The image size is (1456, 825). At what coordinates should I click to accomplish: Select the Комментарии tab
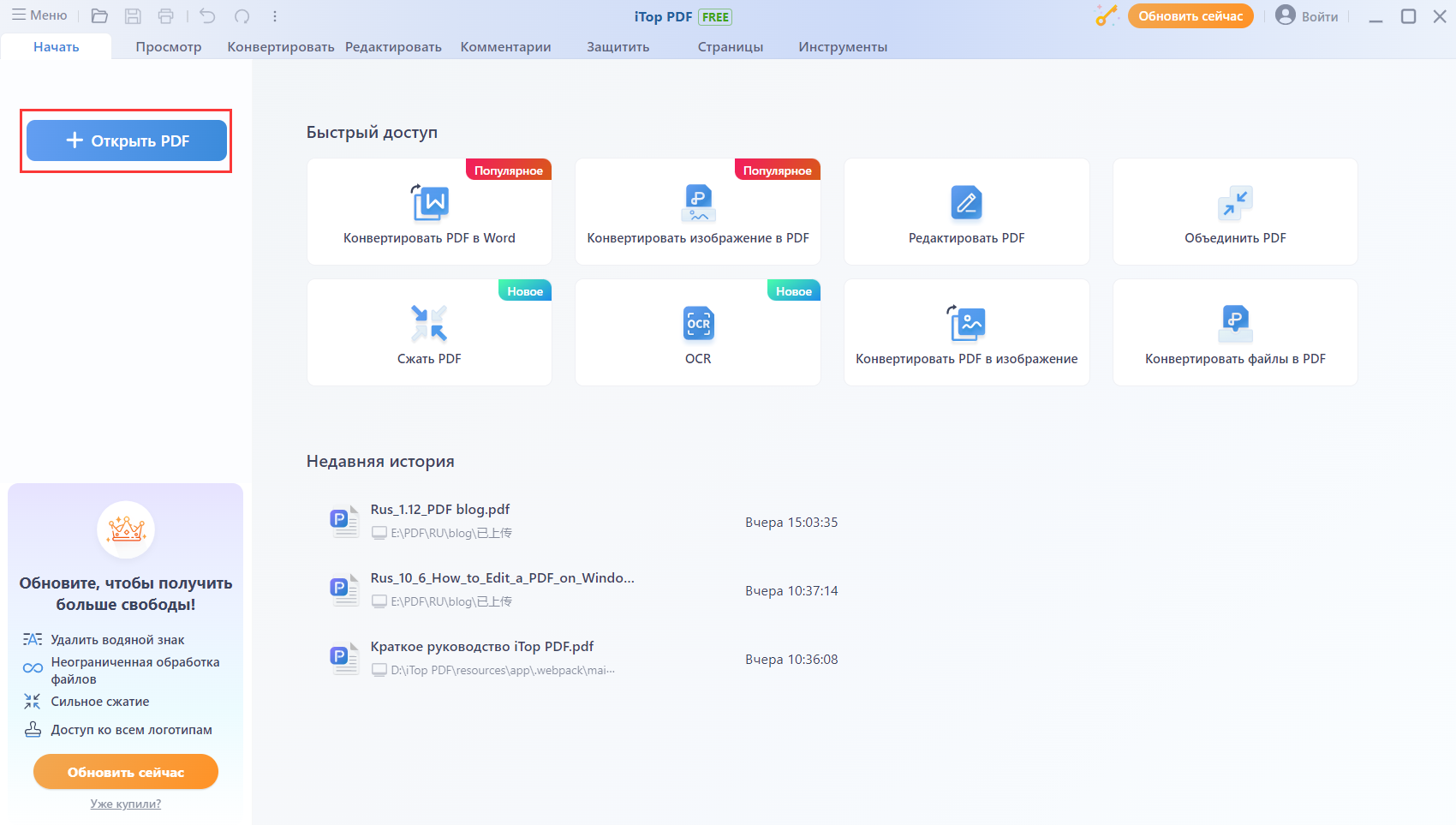click(506, 47)
